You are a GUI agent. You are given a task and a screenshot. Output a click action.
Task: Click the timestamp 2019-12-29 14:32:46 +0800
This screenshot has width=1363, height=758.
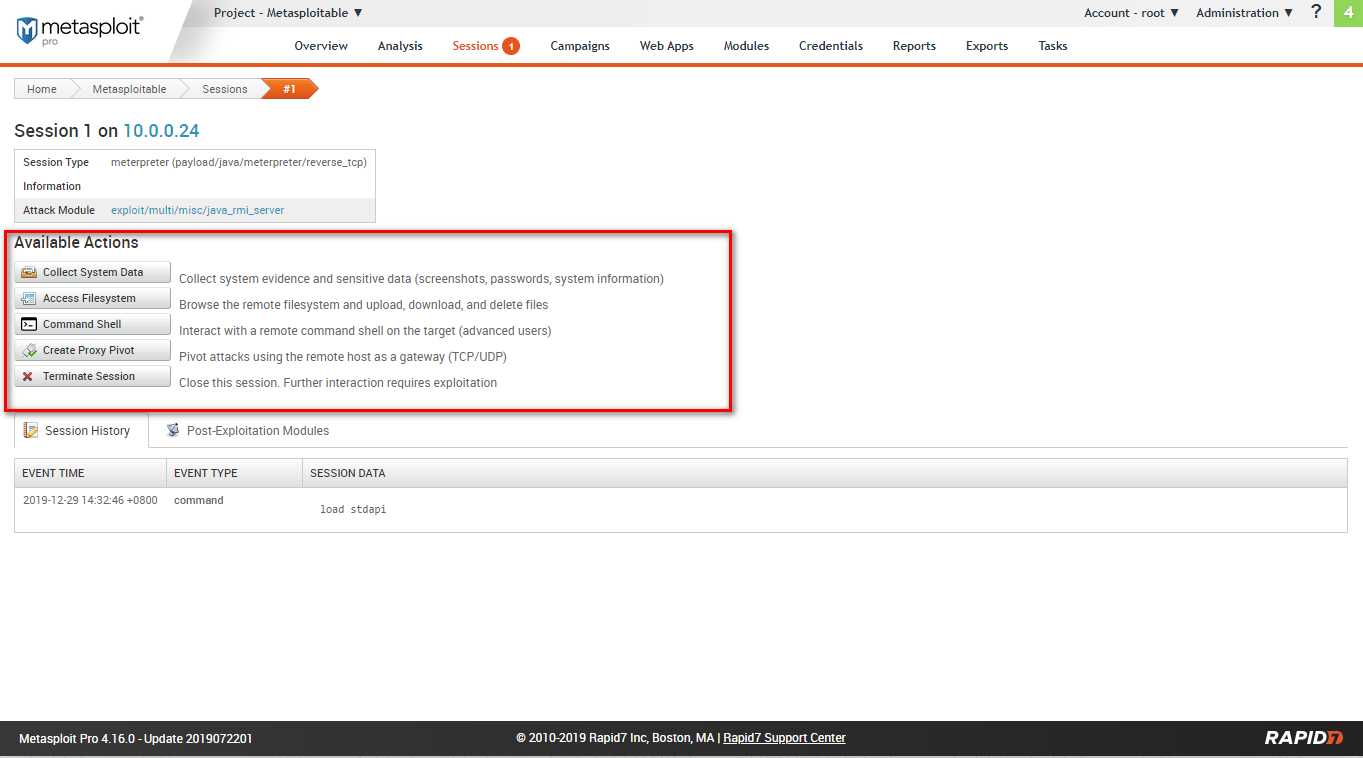90,500
